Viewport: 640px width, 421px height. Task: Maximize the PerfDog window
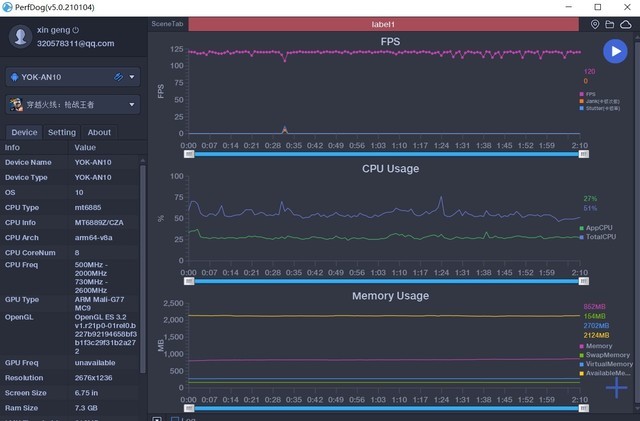click(598, 7)
